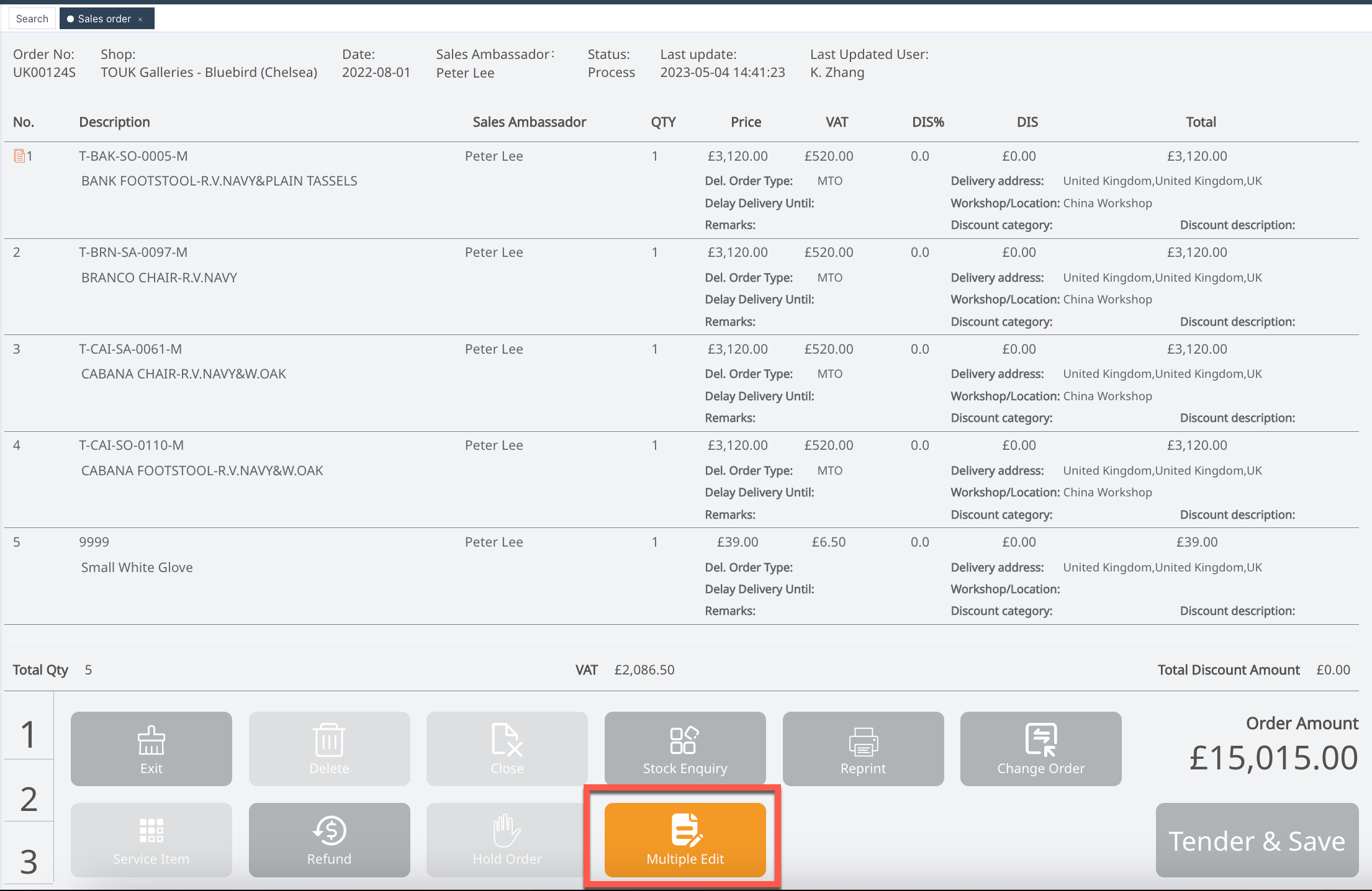Switch to button page 1
Image resolution: width=1372 pixels, height=891 pixels.
point(29,734)
